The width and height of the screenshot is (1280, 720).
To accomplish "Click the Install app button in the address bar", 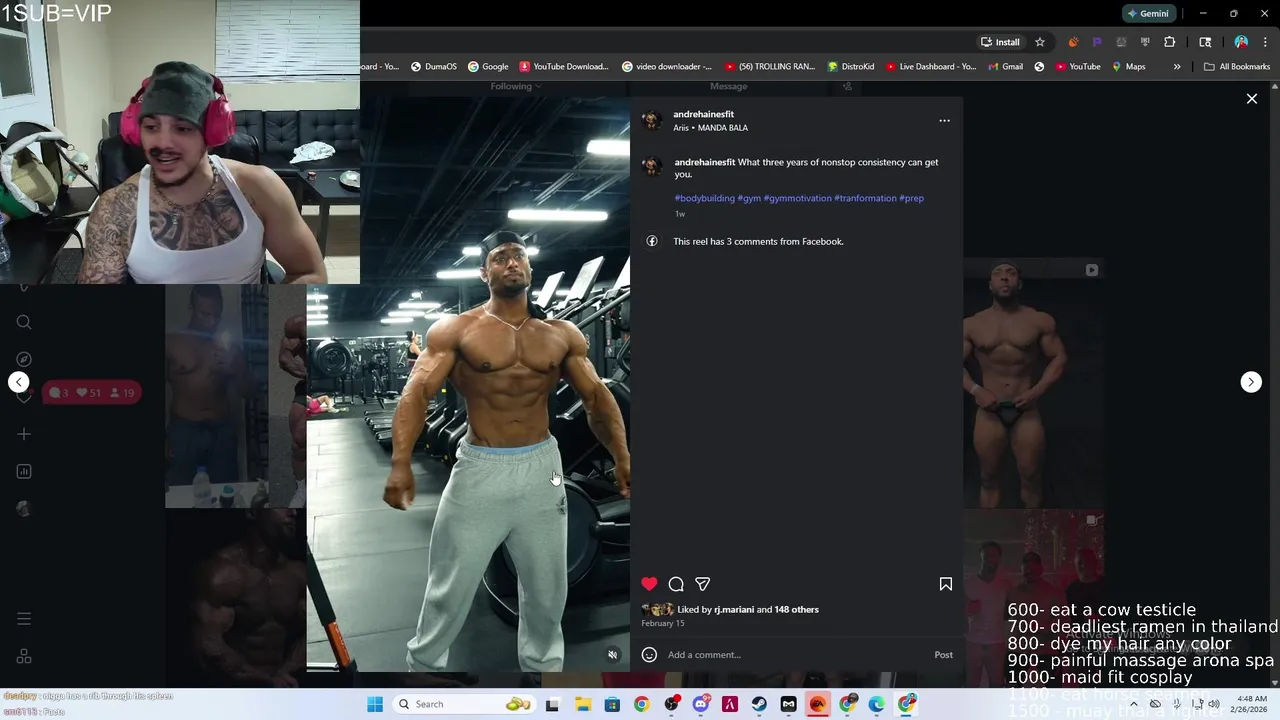I will click(x=1000, y=42).
